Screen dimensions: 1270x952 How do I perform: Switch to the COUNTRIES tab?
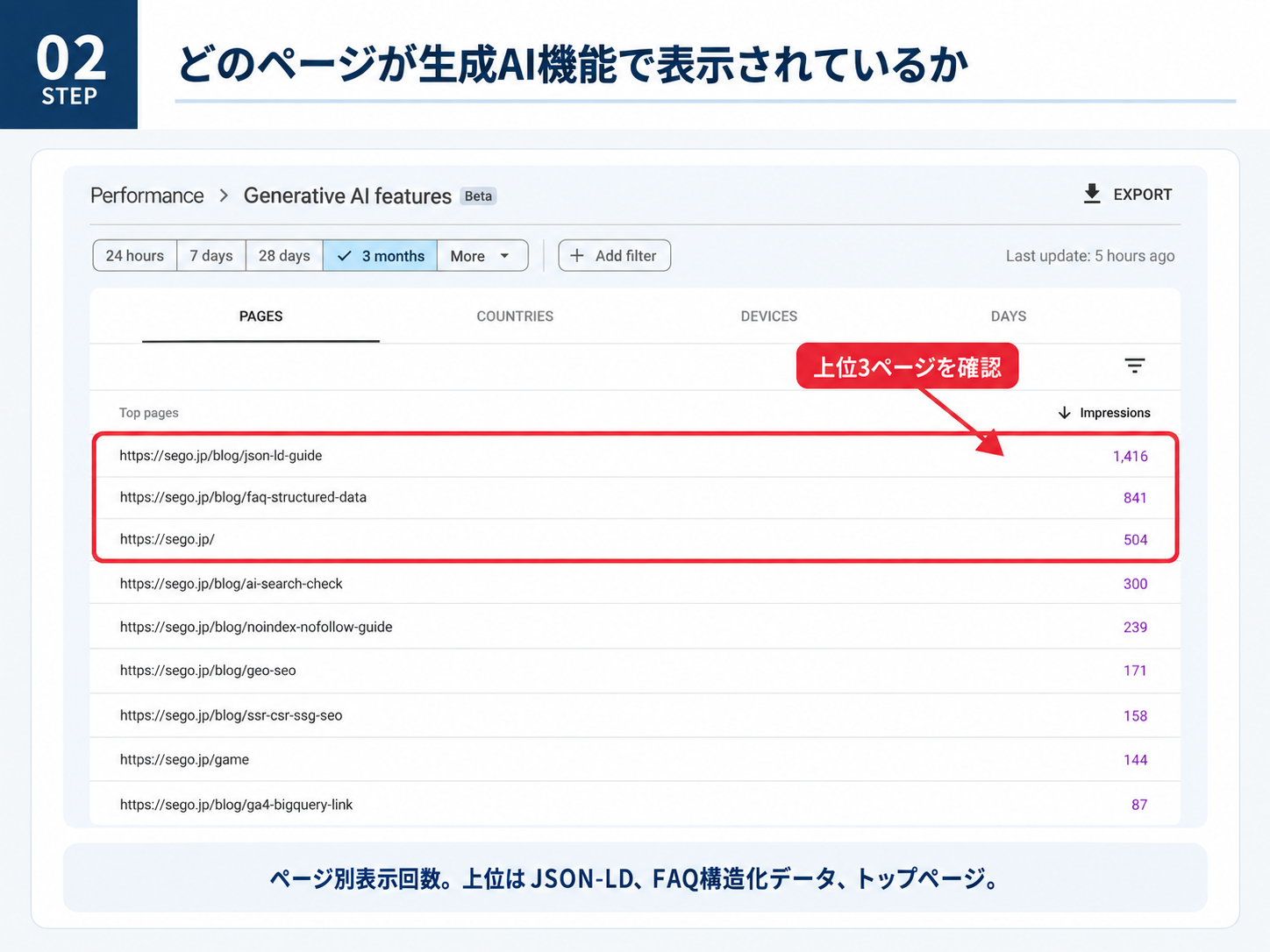point(515,316)
